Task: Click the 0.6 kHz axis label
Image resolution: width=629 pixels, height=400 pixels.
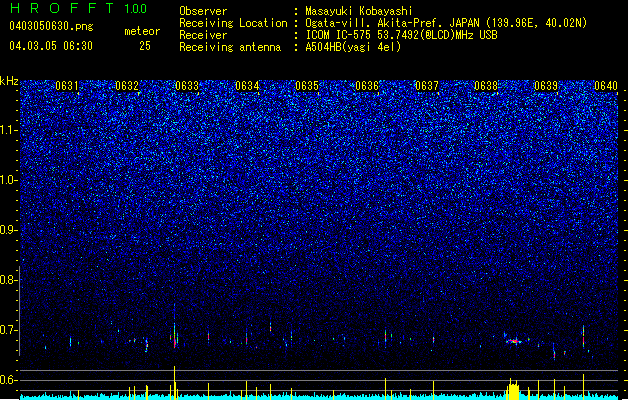Action: point(9,380)
